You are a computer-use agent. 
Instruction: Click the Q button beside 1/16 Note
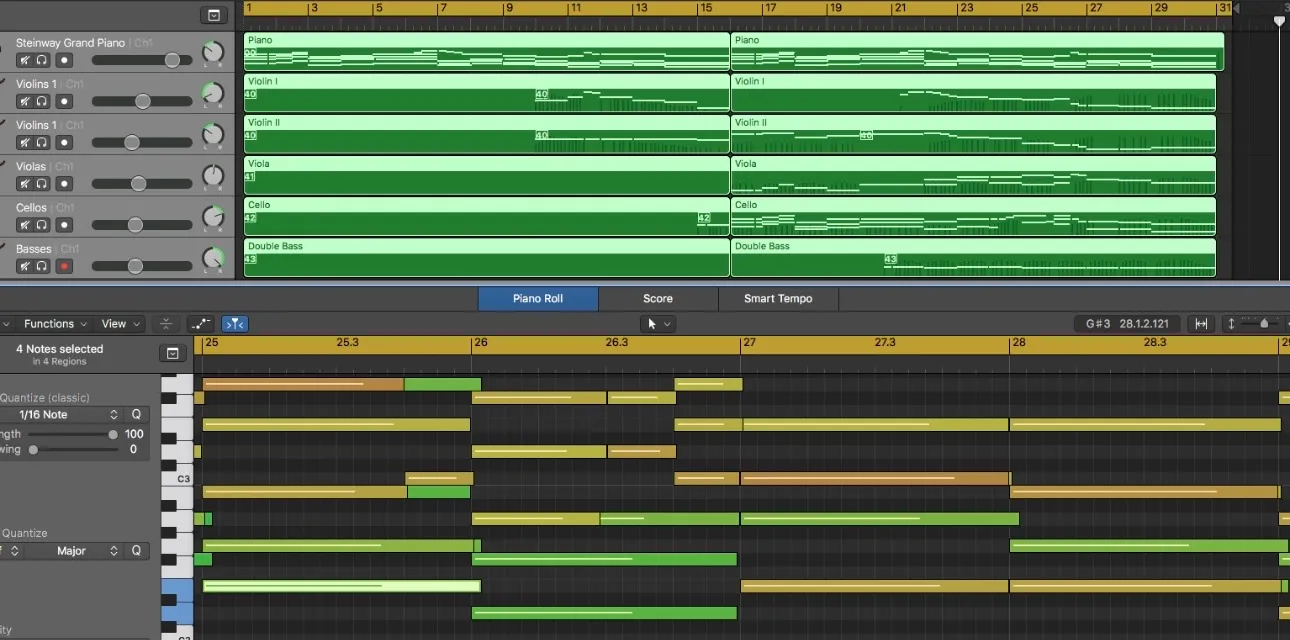point(137,414)
